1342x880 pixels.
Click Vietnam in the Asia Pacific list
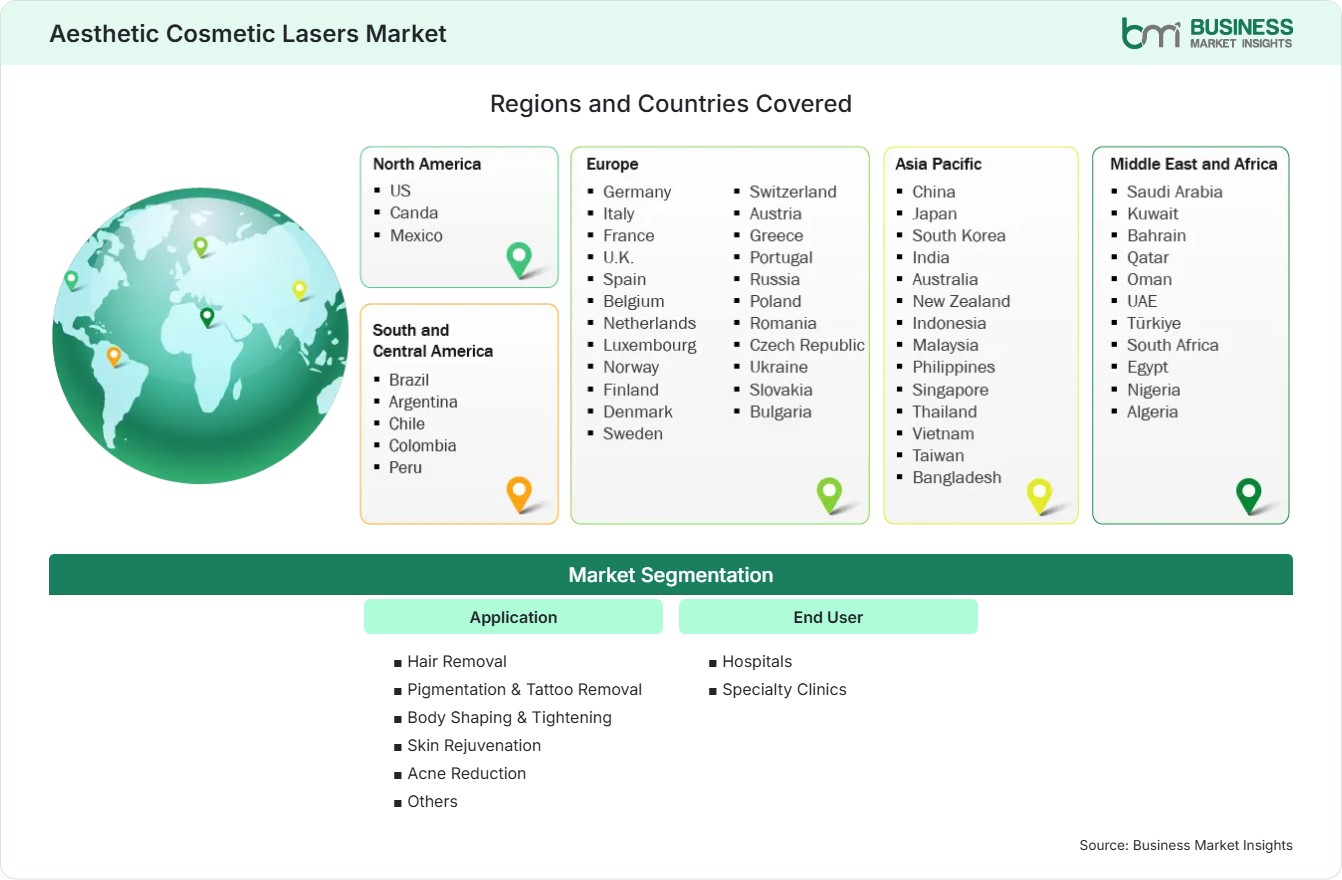click(x=943, y=433)
